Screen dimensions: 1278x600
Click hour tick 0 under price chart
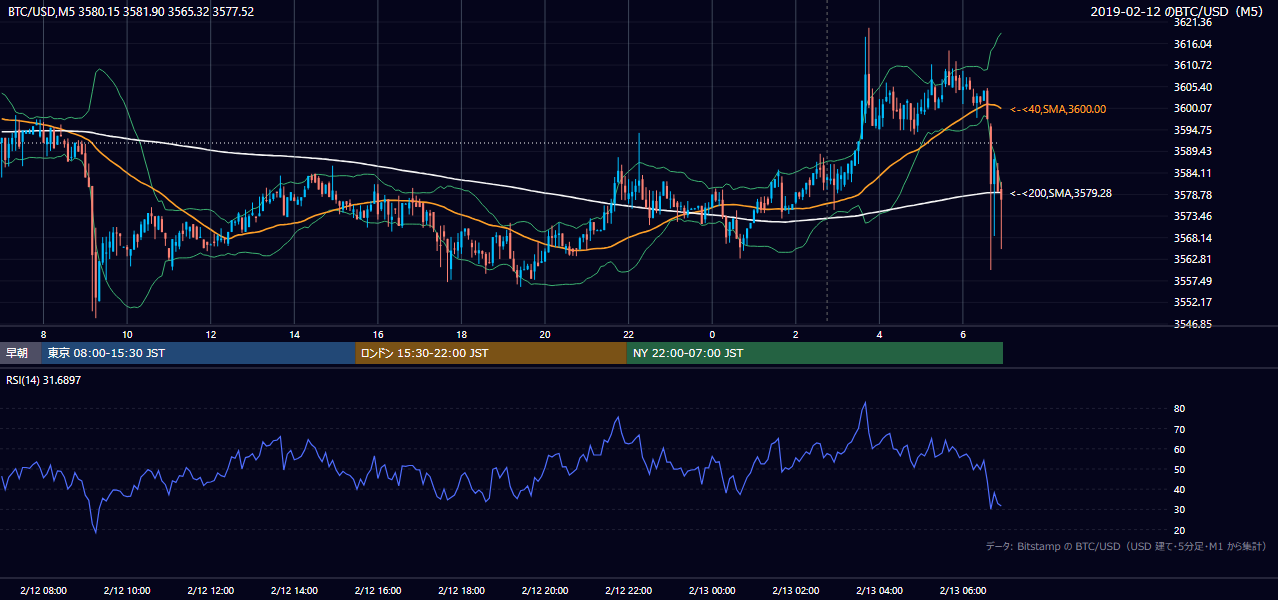[x=712, y=334]
